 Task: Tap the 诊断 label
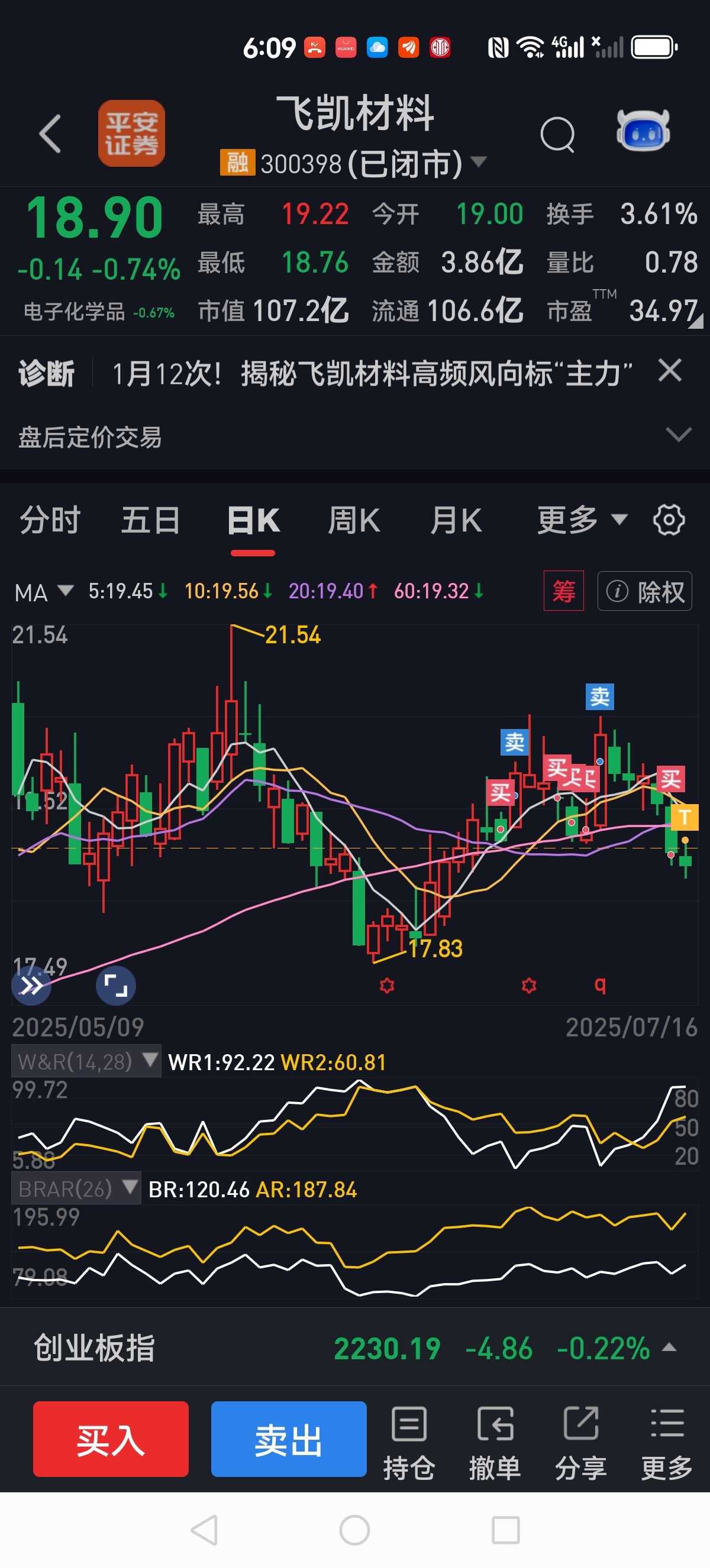point(46,373)
